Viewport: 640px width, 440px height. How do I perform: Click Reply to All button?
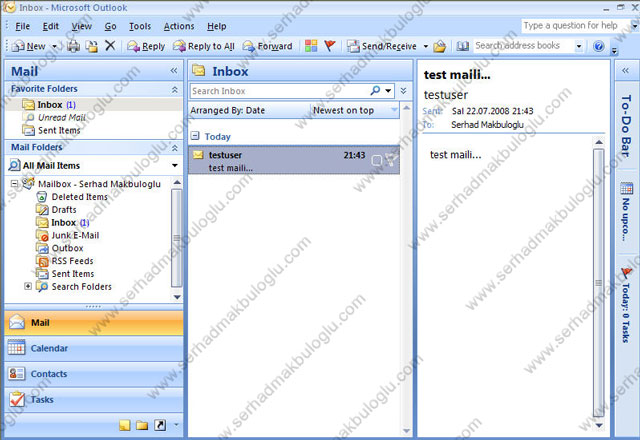[204, 46]
